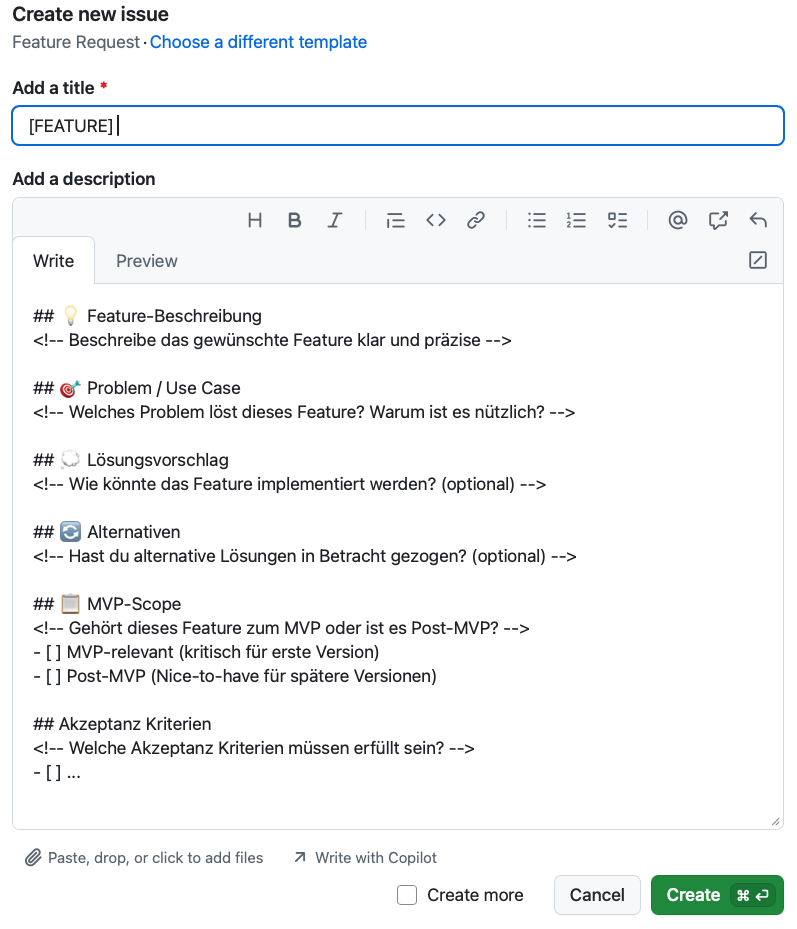Viewport: 797px width, 929px height.
Task: Focus the issue title input field
Action: click(398, 126)
